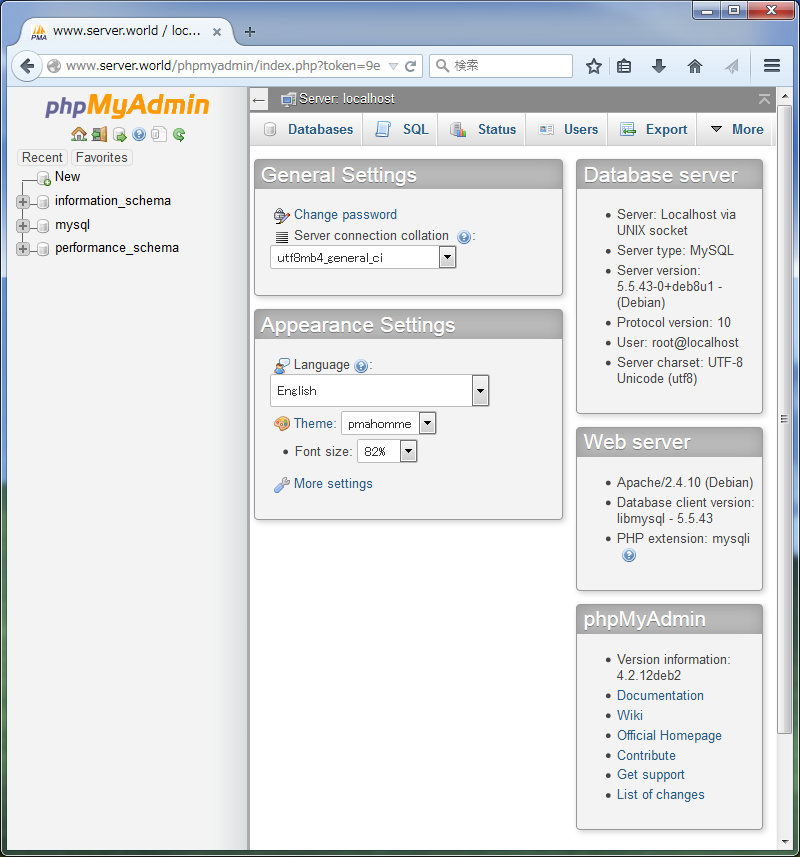Screen dimensions: 800x857
Task: Click the browser back arrow button
Action: [x=27, y=66]
